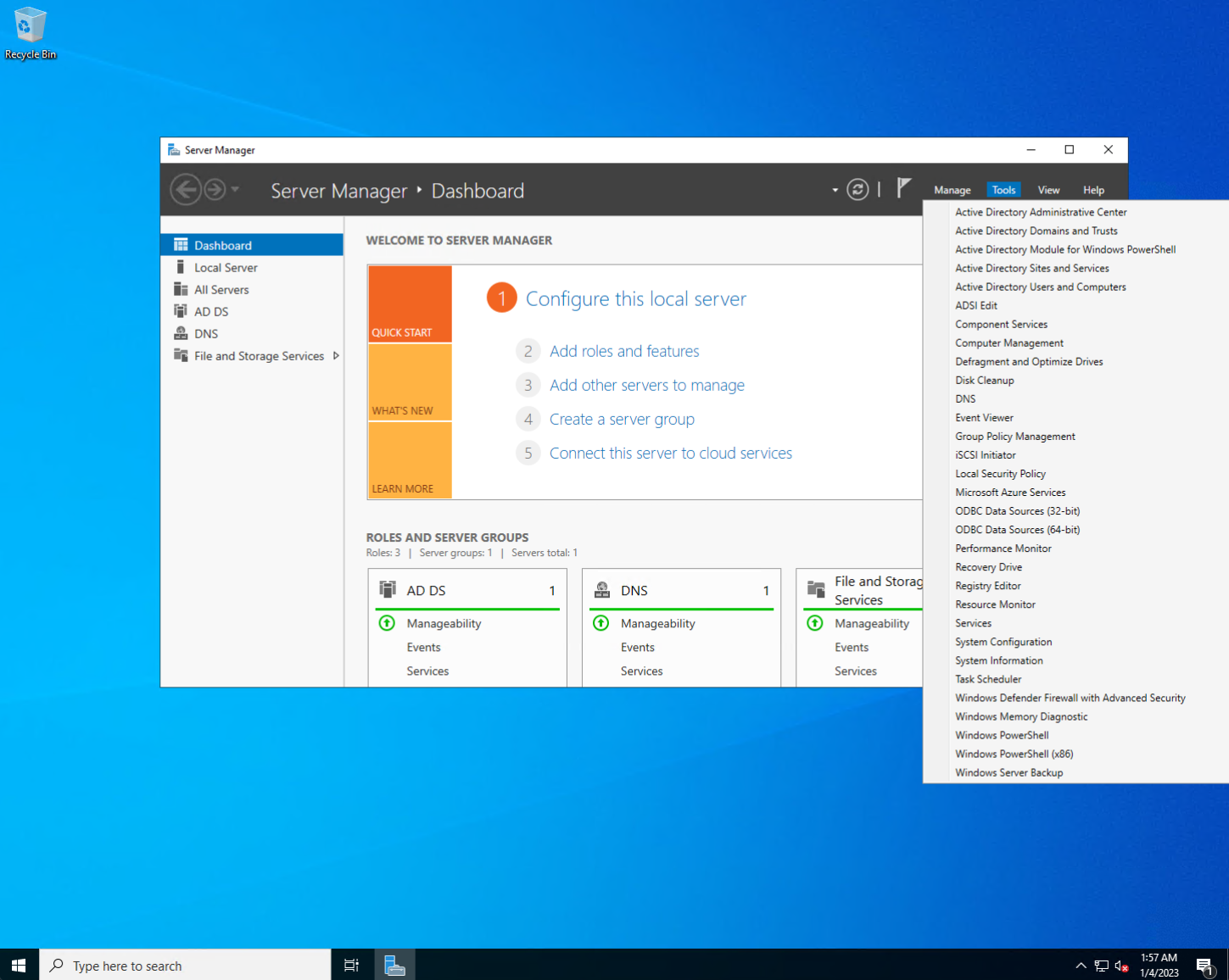Click Manageability status icon in File and Storage tile
This screenshot has height=980, width=1229.
tap(815, 623)
